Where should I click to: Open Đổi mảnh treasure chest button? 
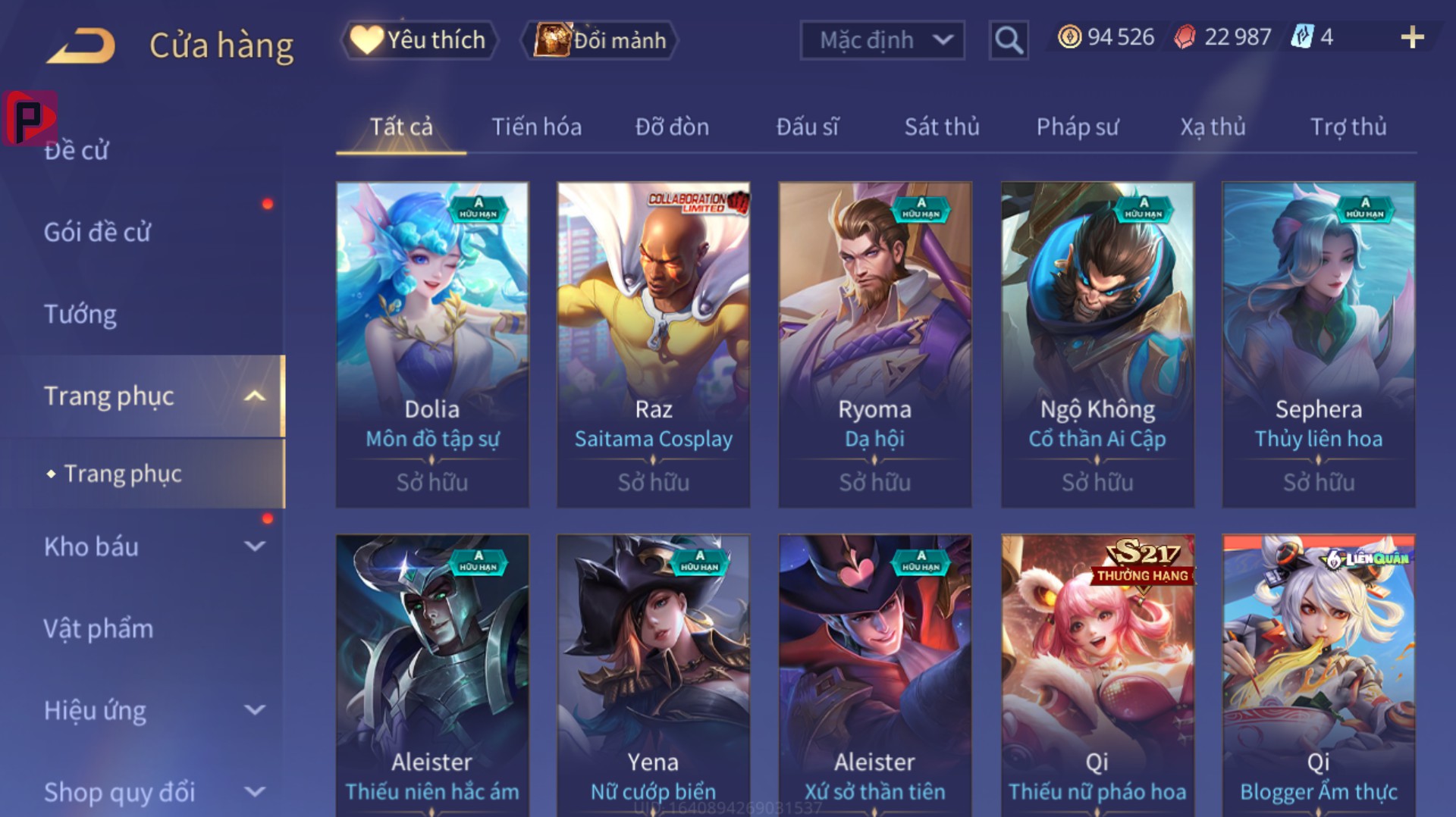point(600,40)
